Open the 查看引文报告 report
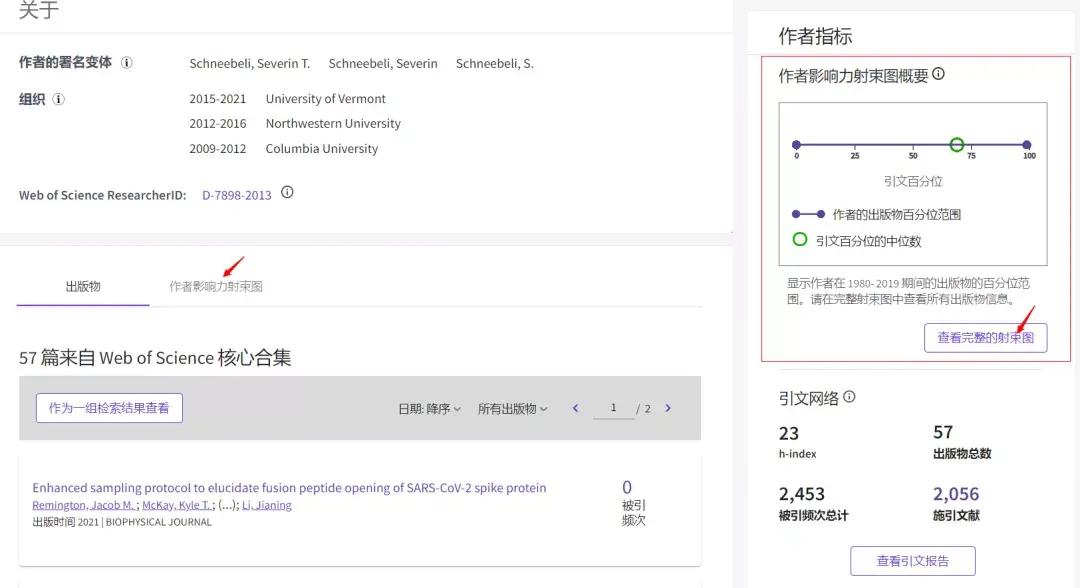1080x588 pixels. 913,560
